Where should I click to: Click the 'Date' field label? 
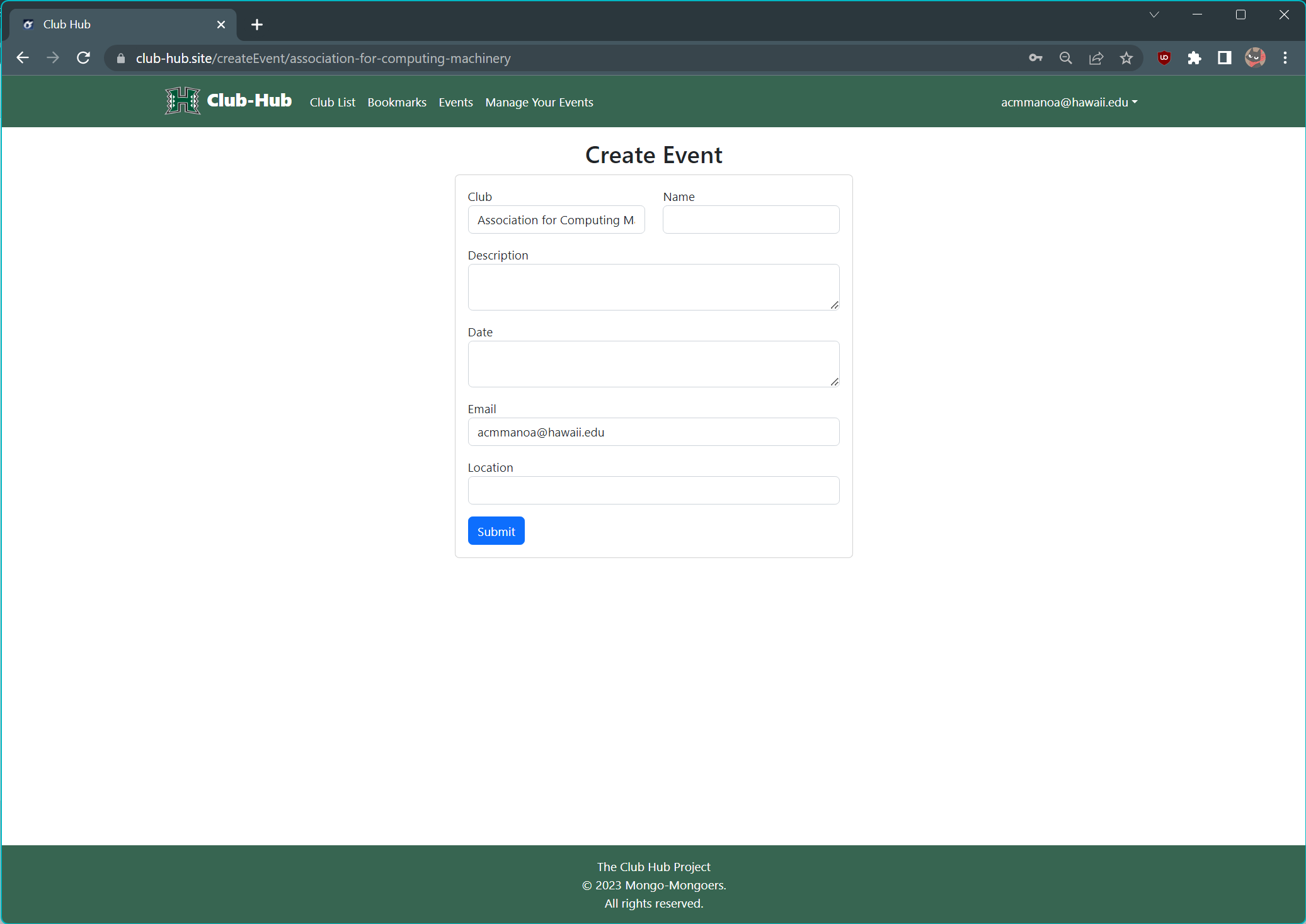[x=480, y=332]
